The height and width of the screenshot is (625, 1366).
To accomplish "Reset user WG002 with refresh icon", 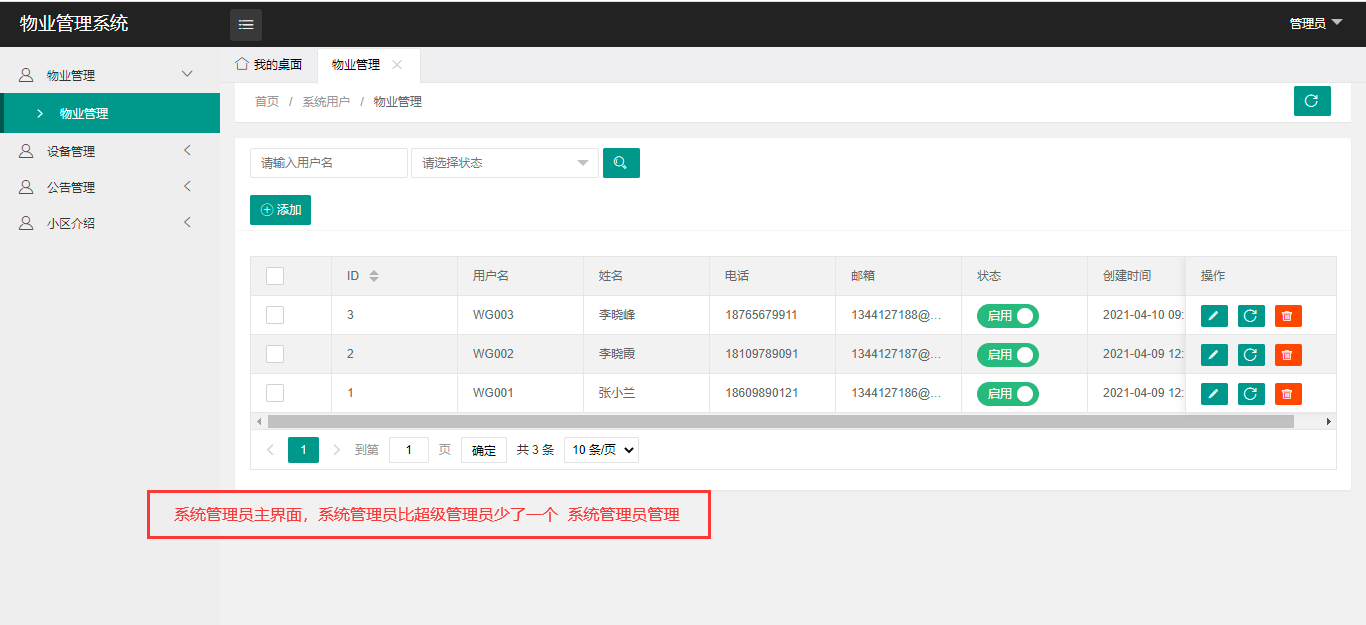I will pyautogui.click(x=1251, y=355).
